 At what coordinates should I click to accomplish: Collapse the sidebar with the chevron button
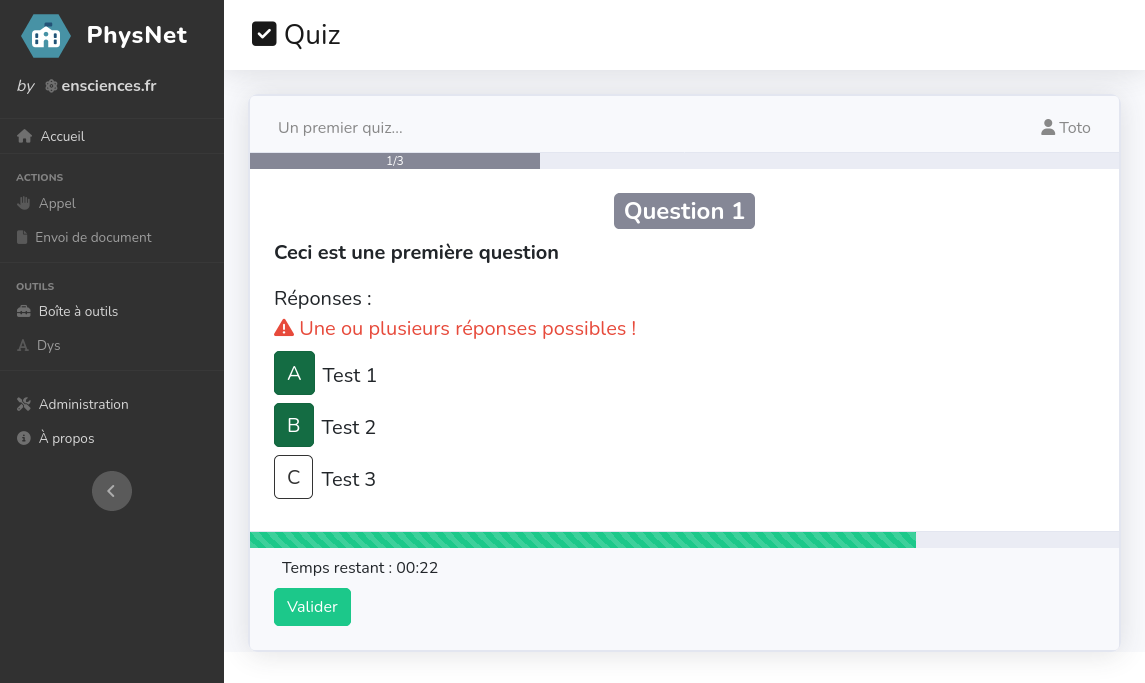pyautogui.click(x=112, y=491)
